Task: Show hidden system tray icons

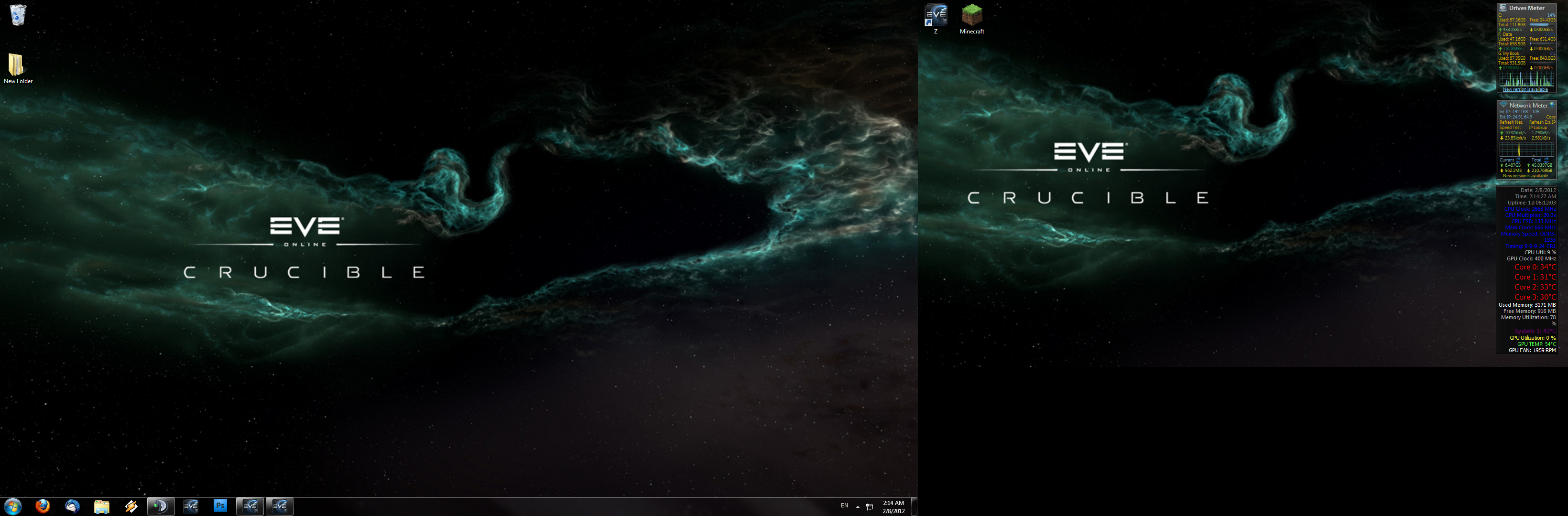Action: click(x=858, y=506)
